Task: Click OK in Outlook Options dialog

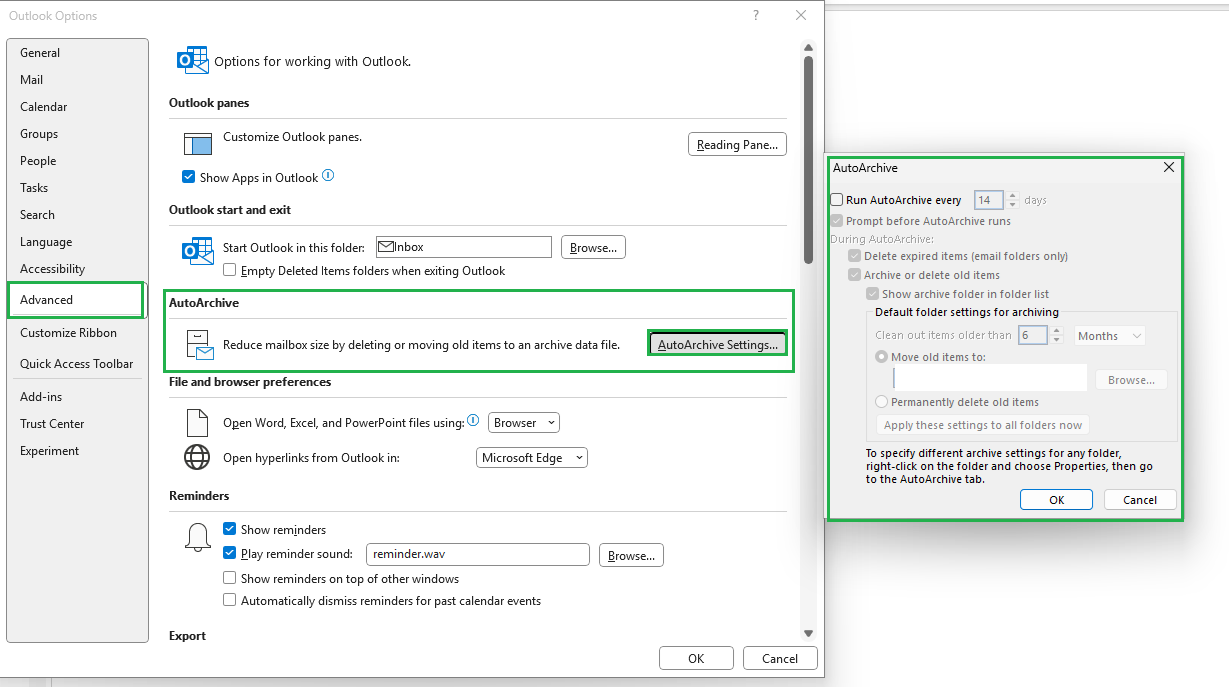Action: tap(697, 658)
